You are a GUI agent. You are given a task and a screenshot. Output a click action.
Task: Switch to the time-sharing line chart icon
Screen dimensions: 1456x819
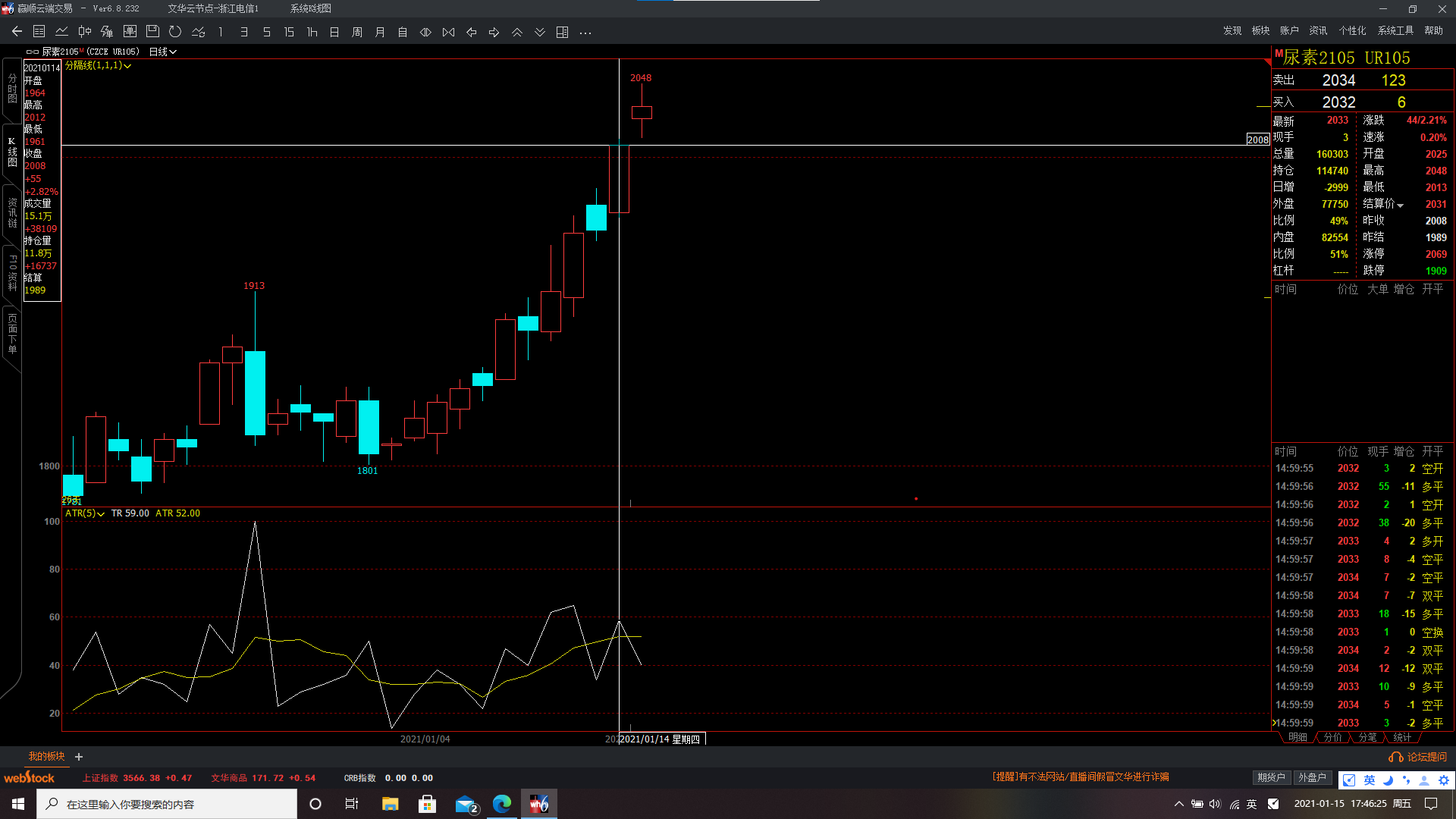coord(62,32)
